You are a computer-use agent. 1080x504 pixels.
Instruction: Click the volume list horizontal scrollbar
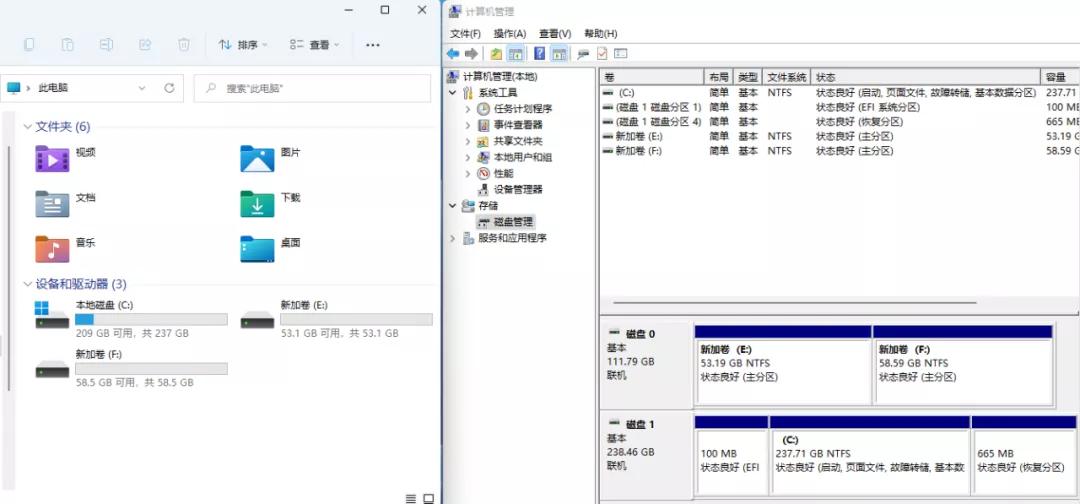pyautogui.click(x=795, y=302)
